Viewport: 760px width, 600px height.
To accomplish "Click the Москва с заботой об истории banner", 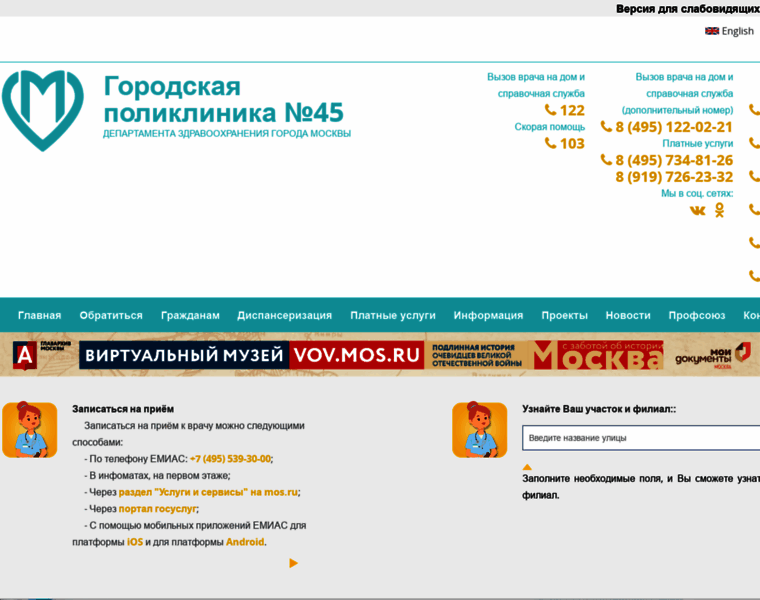I will (598, 355).
